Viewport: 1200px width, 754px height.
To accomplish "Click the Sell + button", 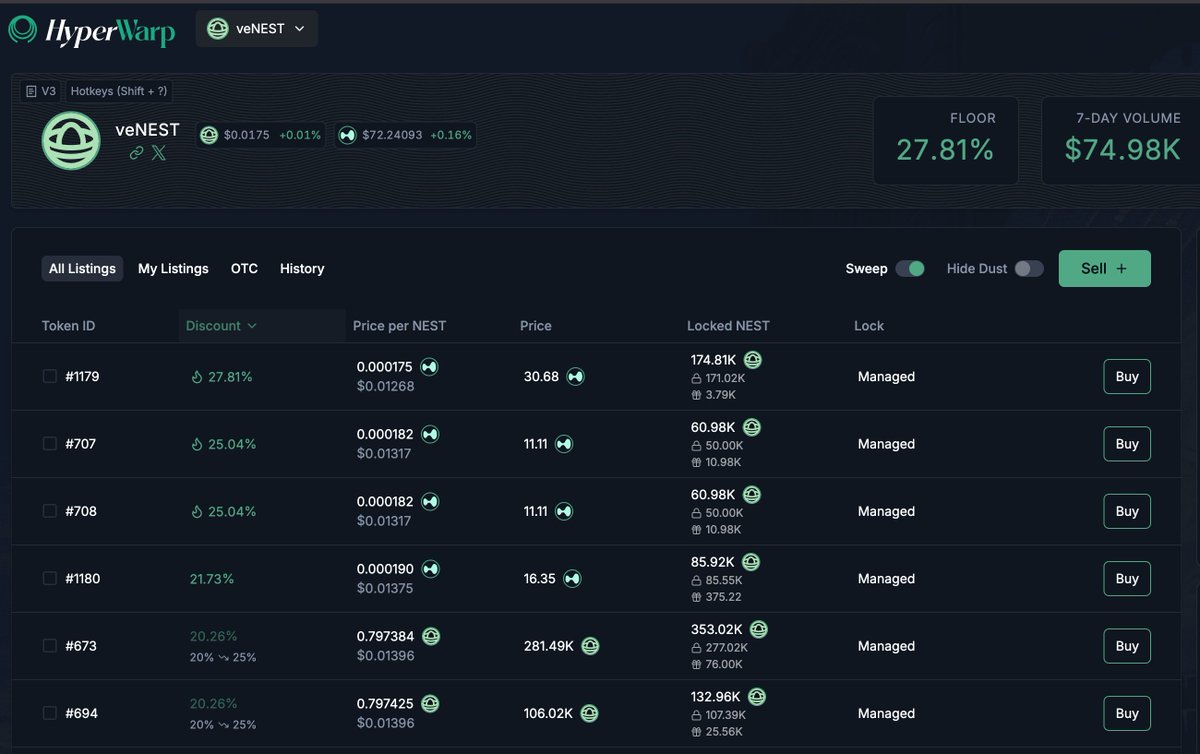I will click(x=1104, y=268).
